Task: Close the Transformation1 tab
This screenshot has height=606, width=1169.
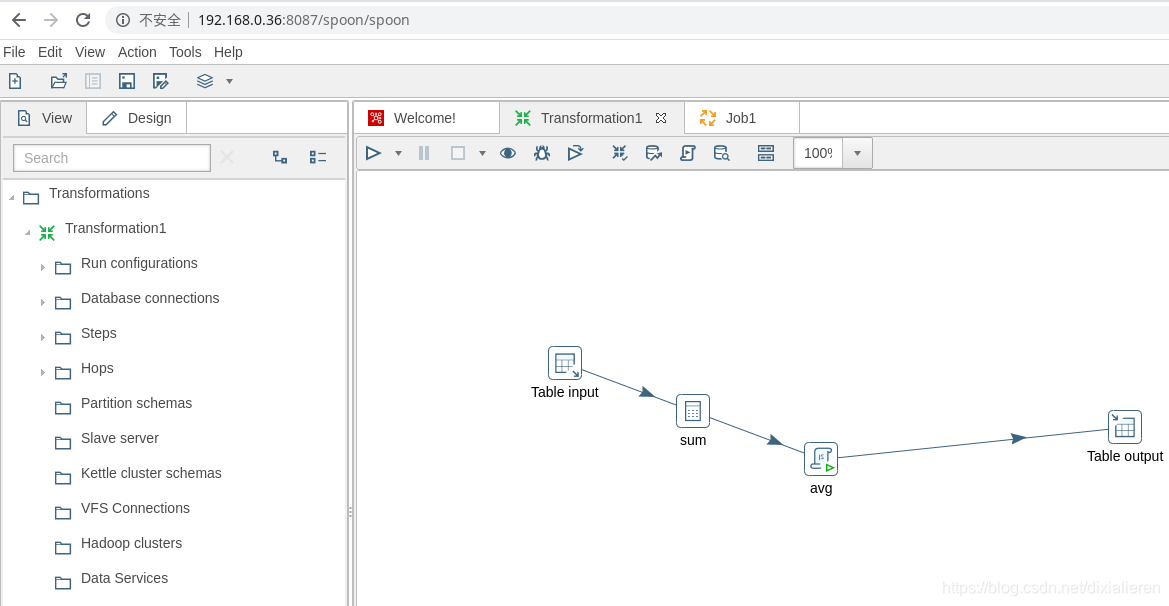Action: [661, 118]
